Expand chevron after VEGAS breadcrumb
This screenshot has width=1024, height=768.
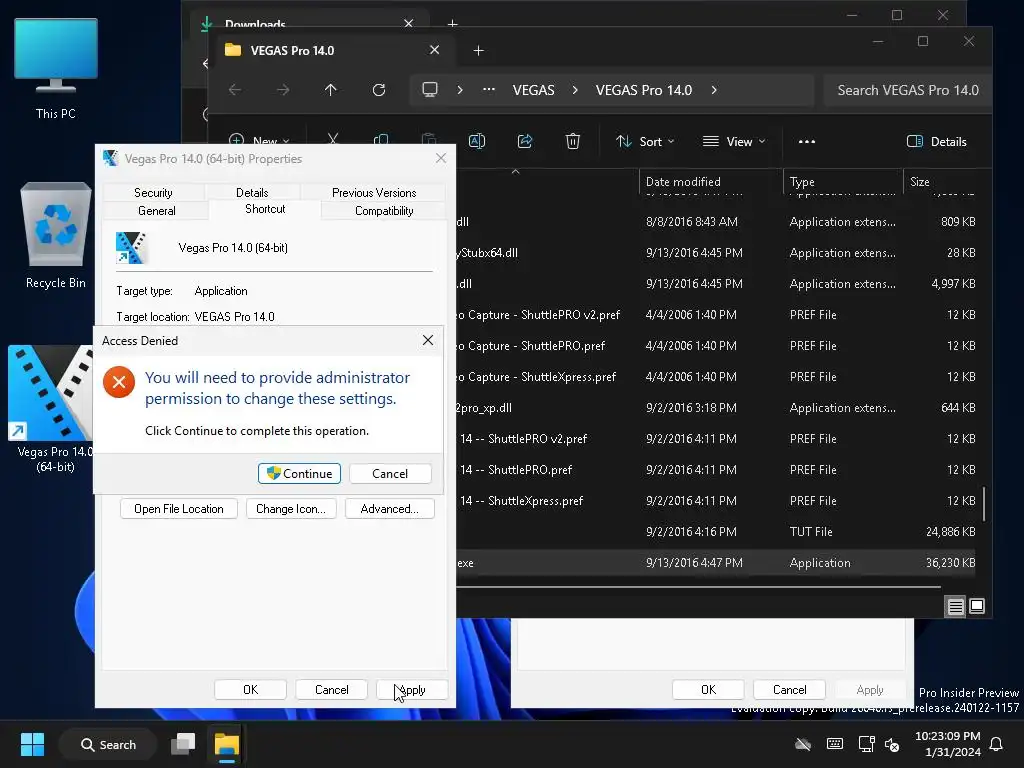click(x=575, y=90)
